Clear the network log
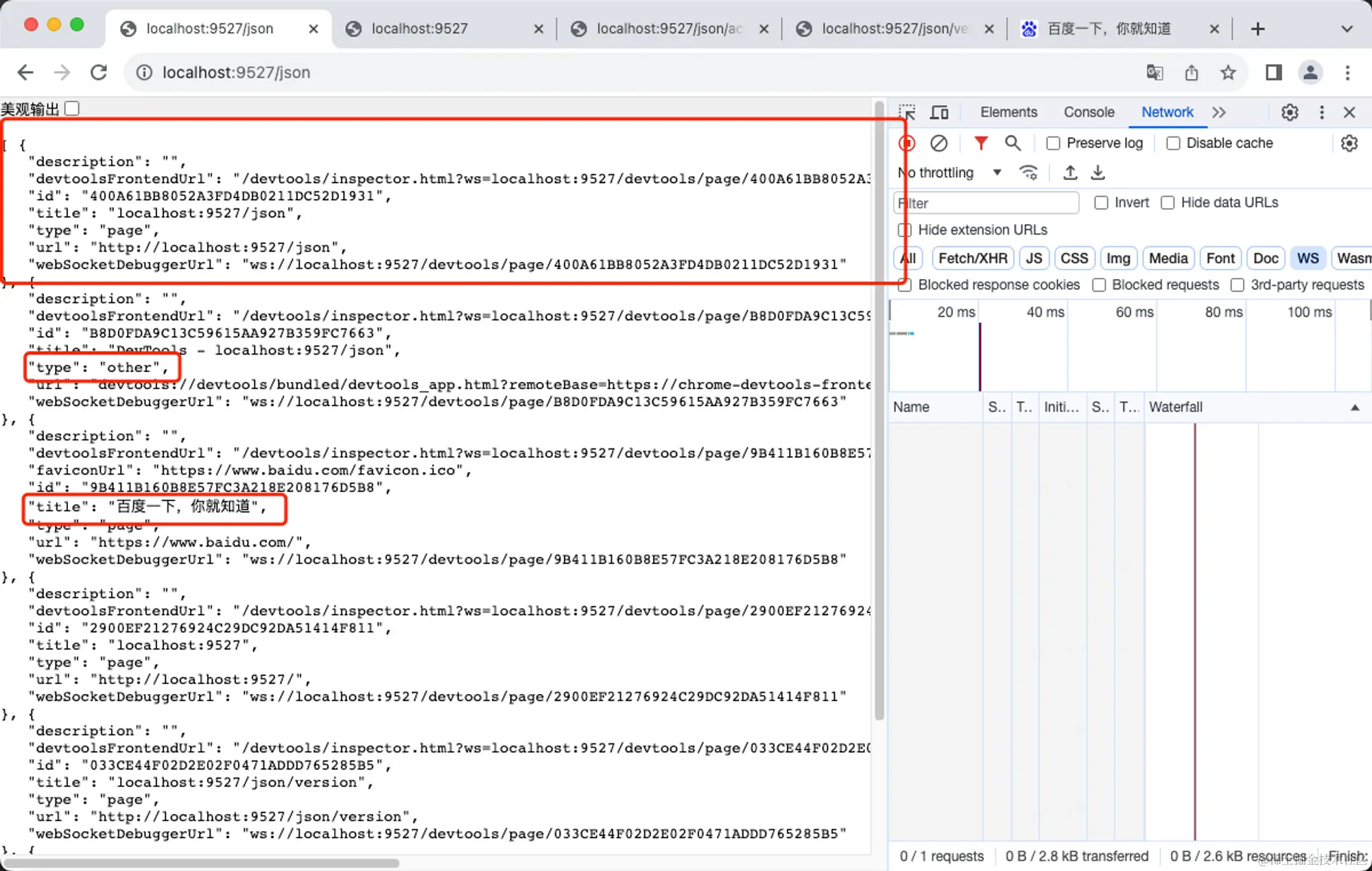 tap(938, 143)
